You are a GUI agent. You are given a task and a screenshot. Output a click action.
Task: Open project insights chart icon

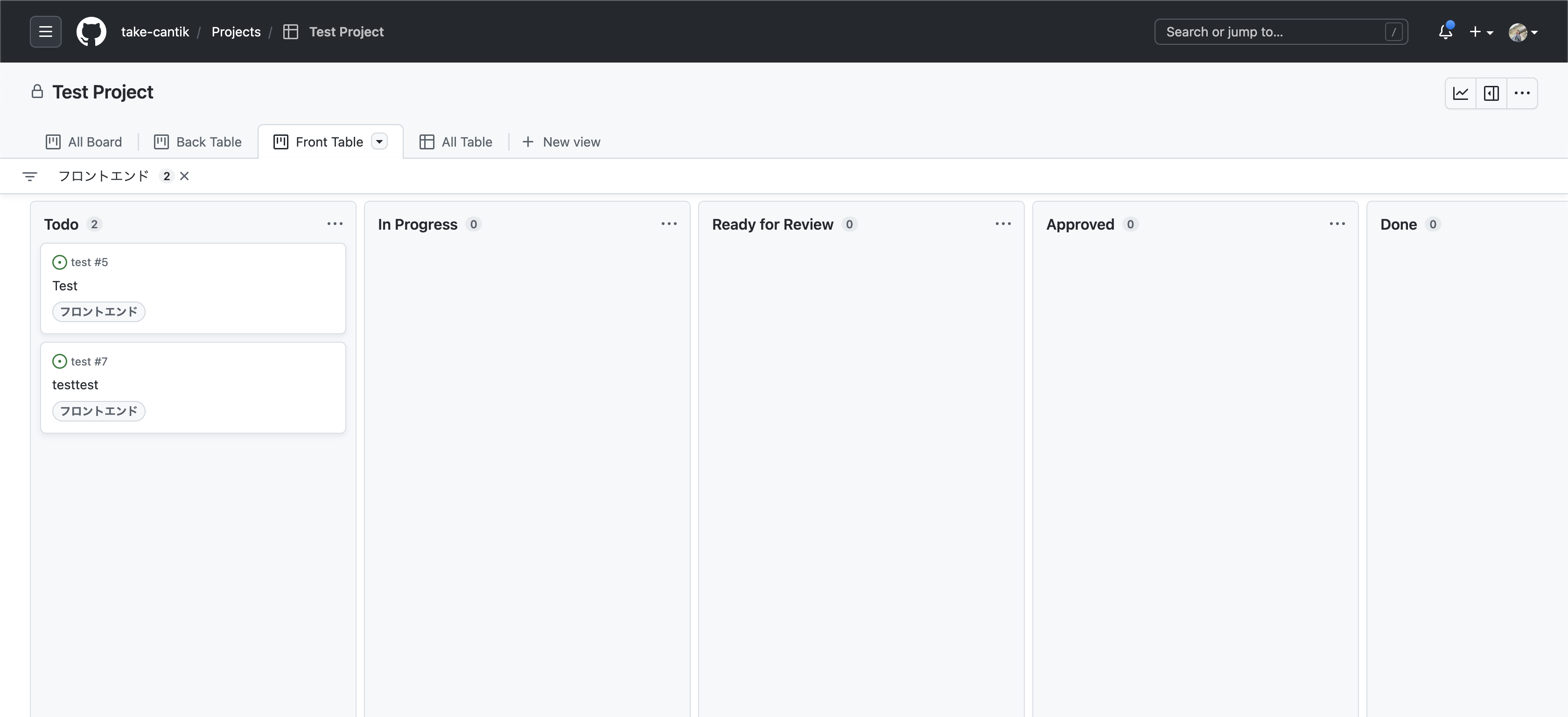coord(1461,93)
